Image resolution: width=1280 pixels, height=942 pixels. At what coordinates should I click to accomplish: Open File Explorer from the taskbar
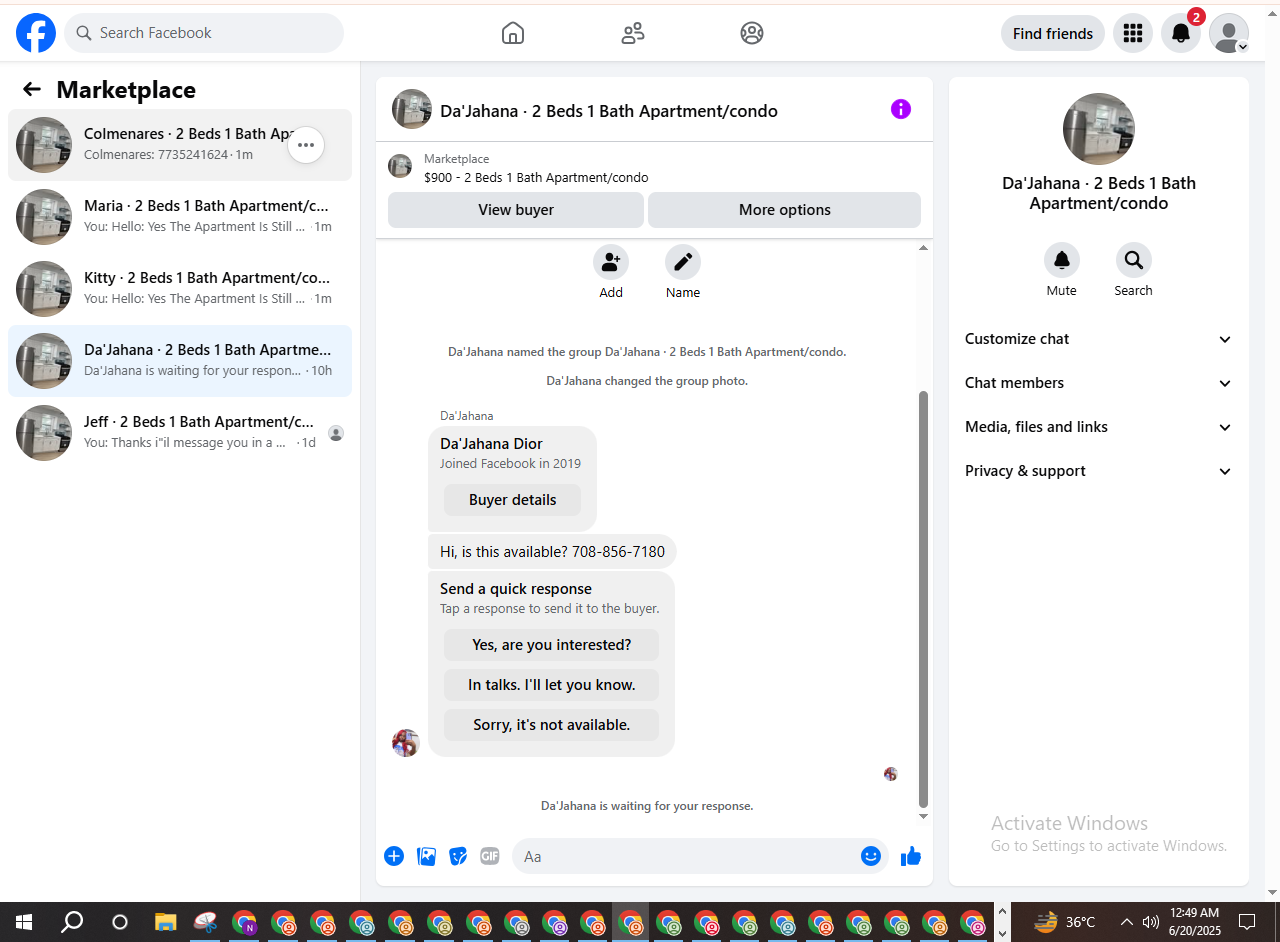point(166,922)
